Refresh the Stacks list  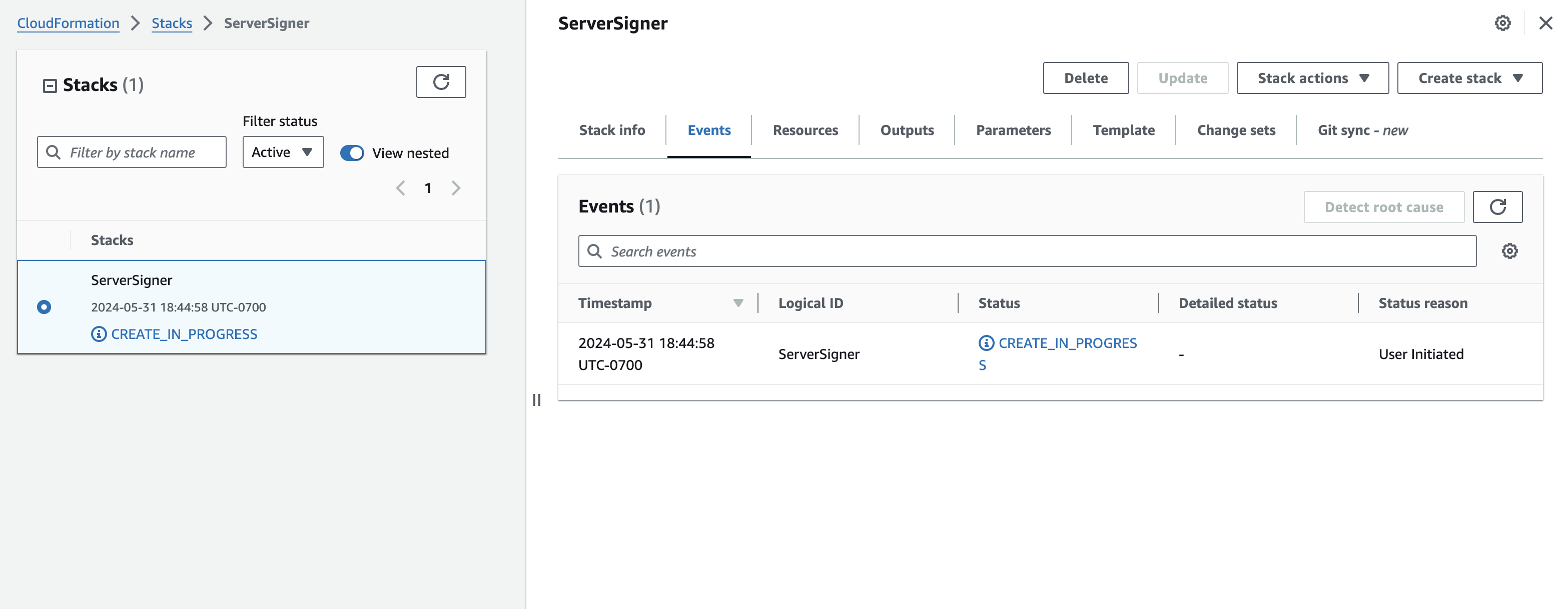coord(441,82)
